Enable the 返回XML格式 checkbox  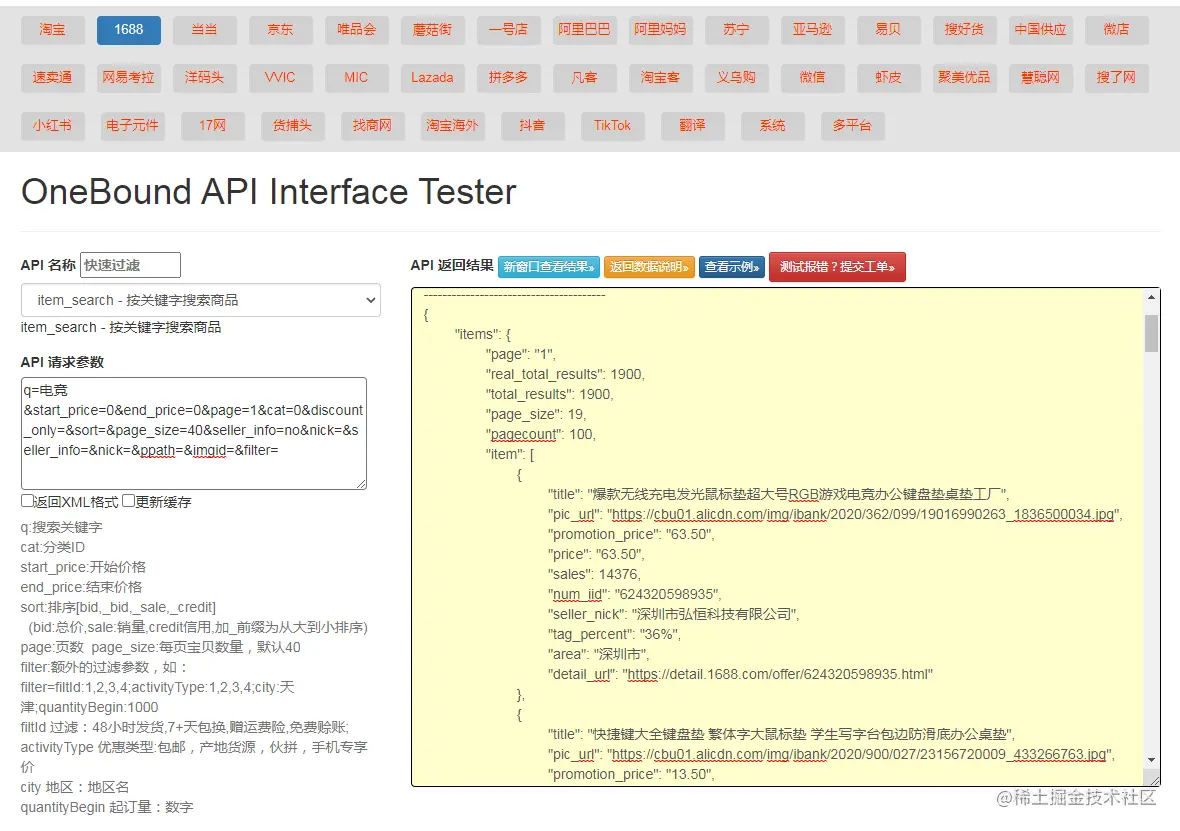point(27,501)
